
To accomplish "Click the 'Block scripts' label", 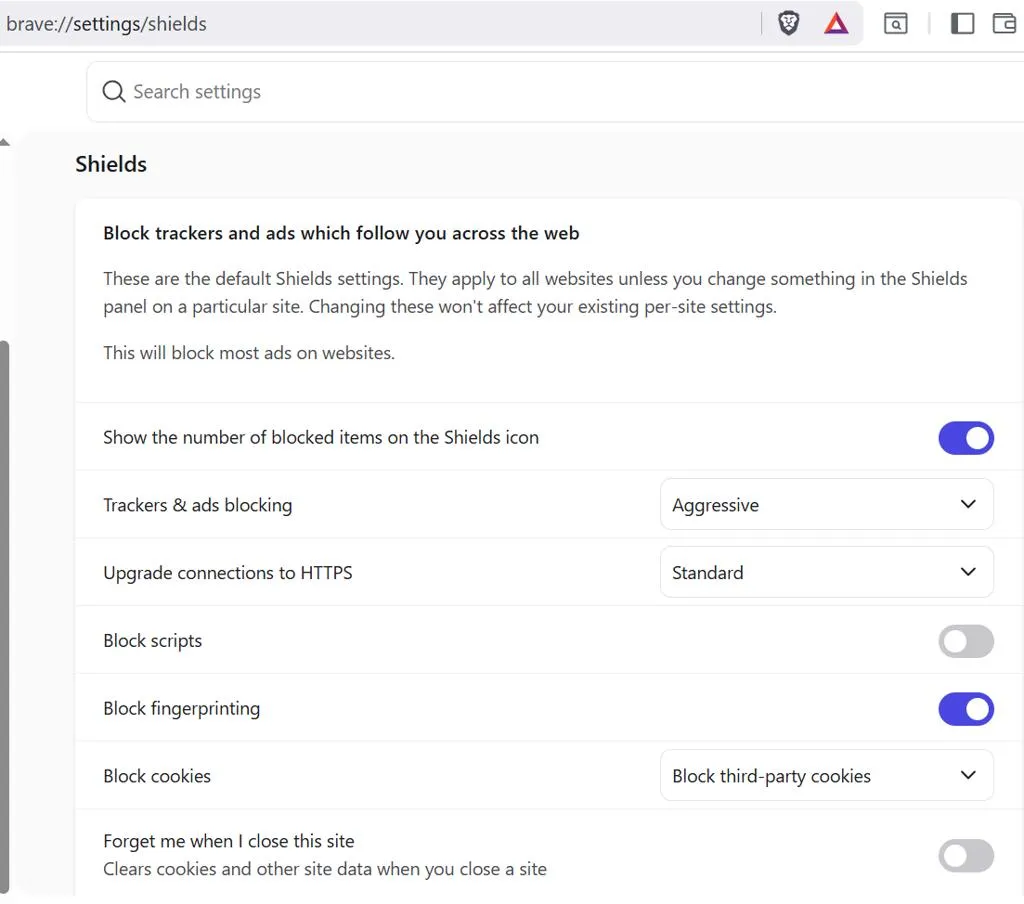I will click(x=153, y=641).
